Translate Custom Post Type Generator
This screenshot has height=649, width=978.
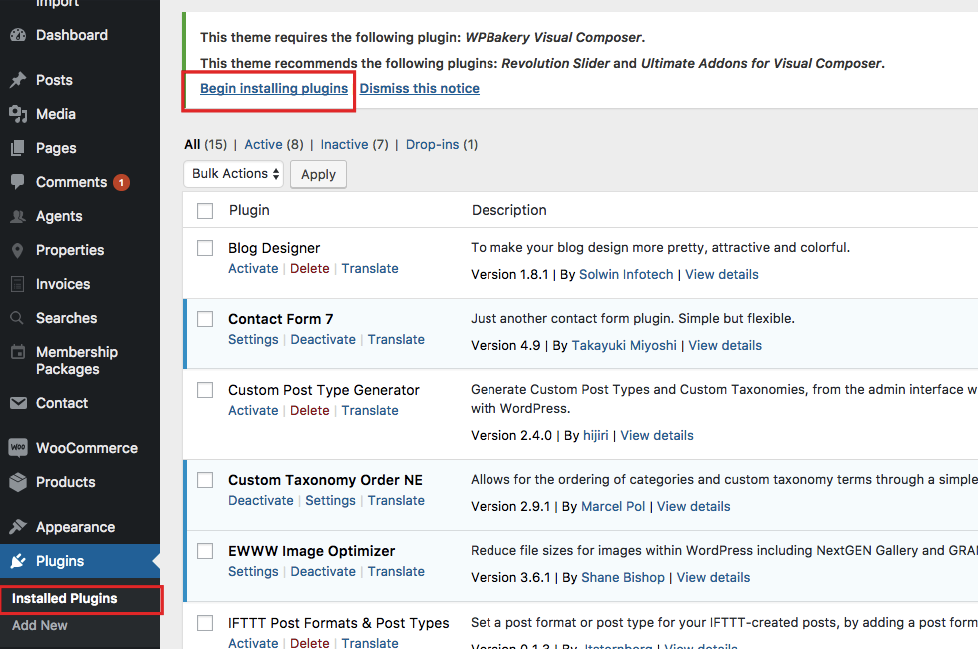coord(370,410)
